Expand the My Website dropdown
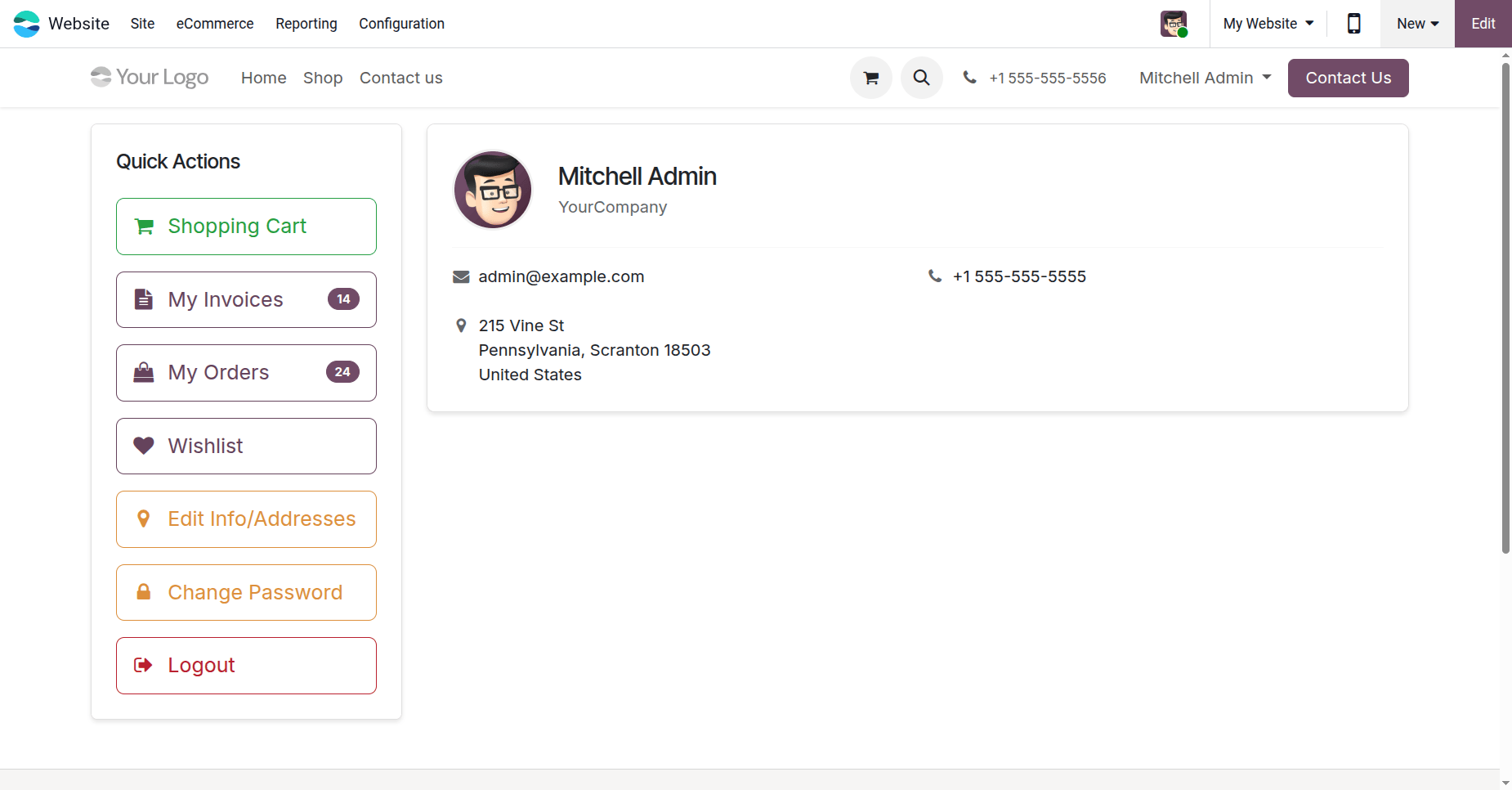This screenshot has height=790, width=1512. (1268, 24)
